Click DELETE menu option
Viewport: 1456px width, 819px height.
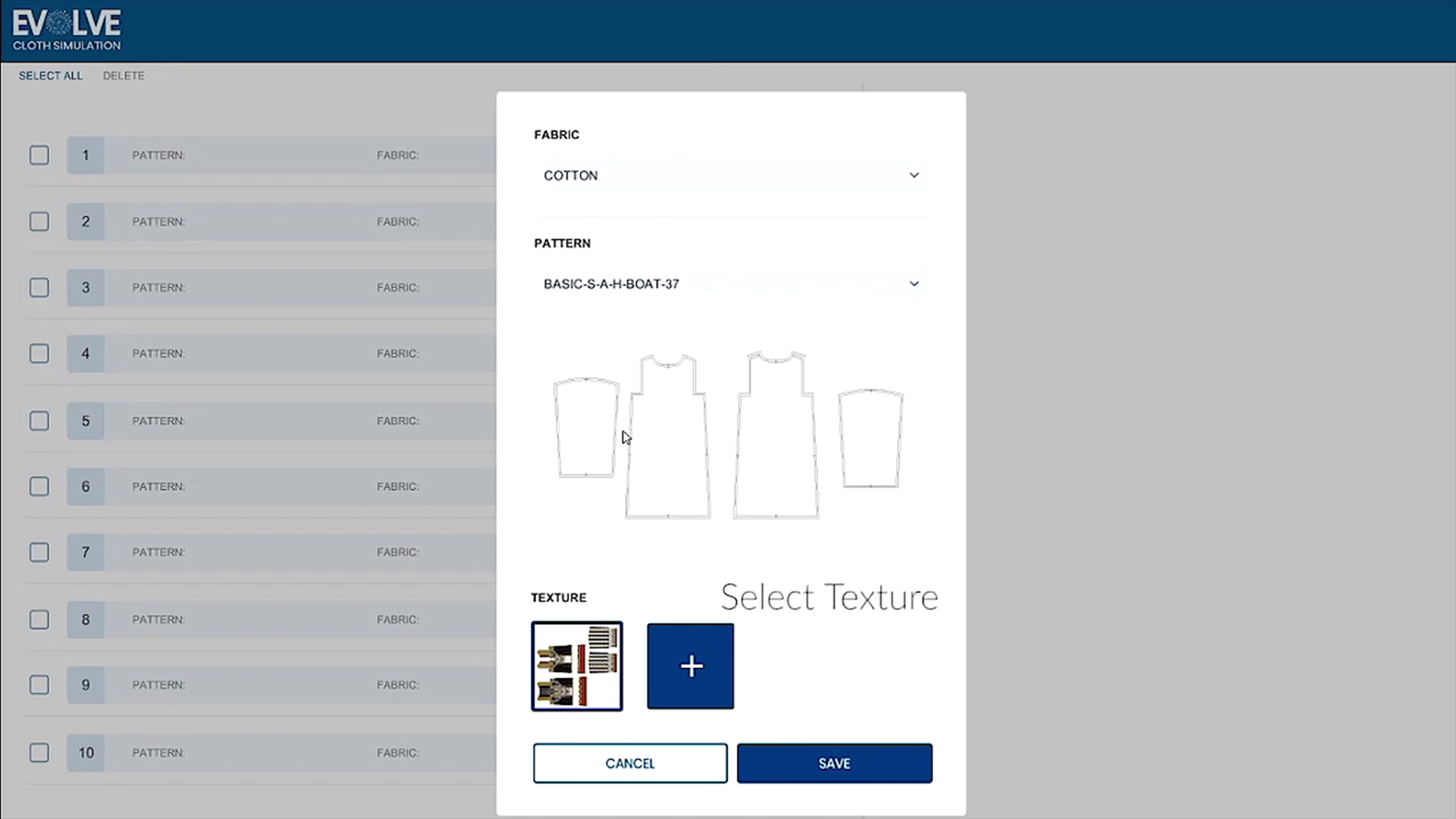124,75
